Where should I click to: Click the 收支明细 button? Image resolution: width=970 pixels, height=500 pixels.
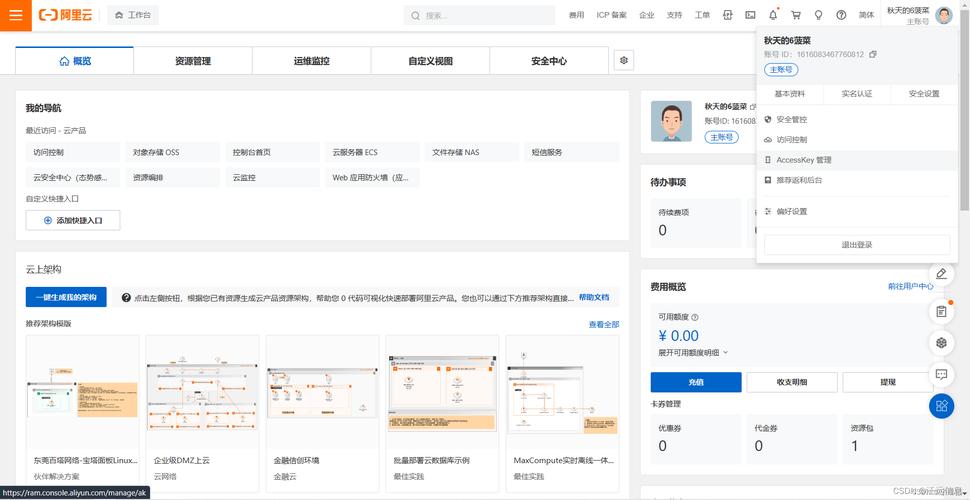792,382
